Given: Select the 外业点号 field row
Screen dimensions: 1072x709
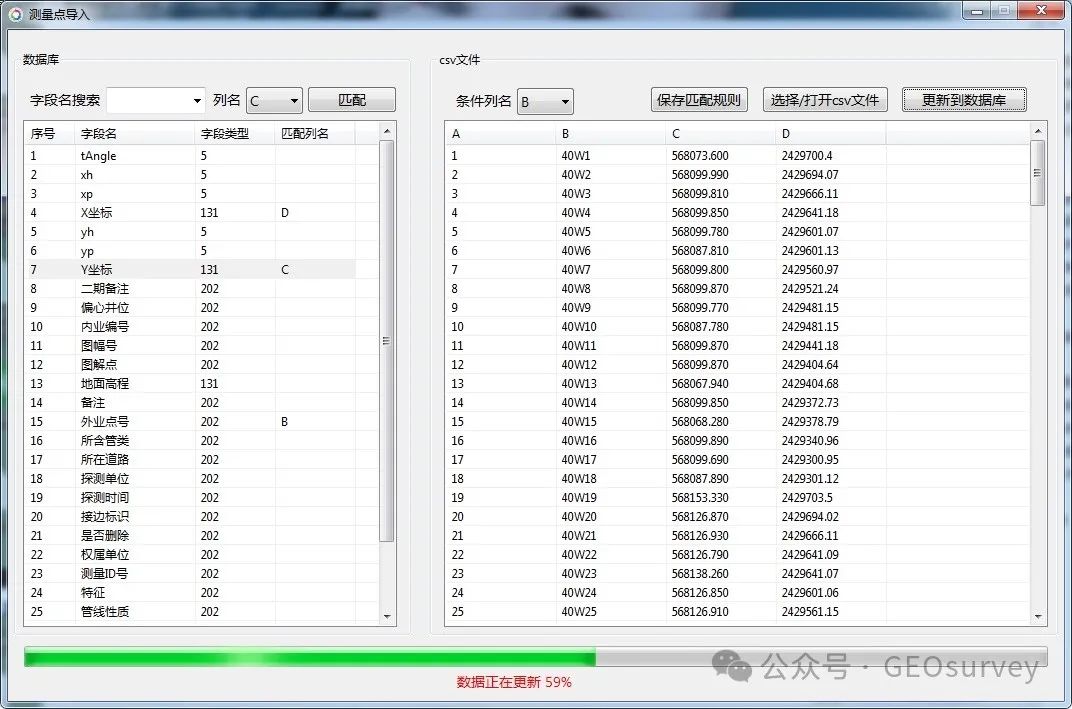Looking at the screenshot, I should point(190,422).
